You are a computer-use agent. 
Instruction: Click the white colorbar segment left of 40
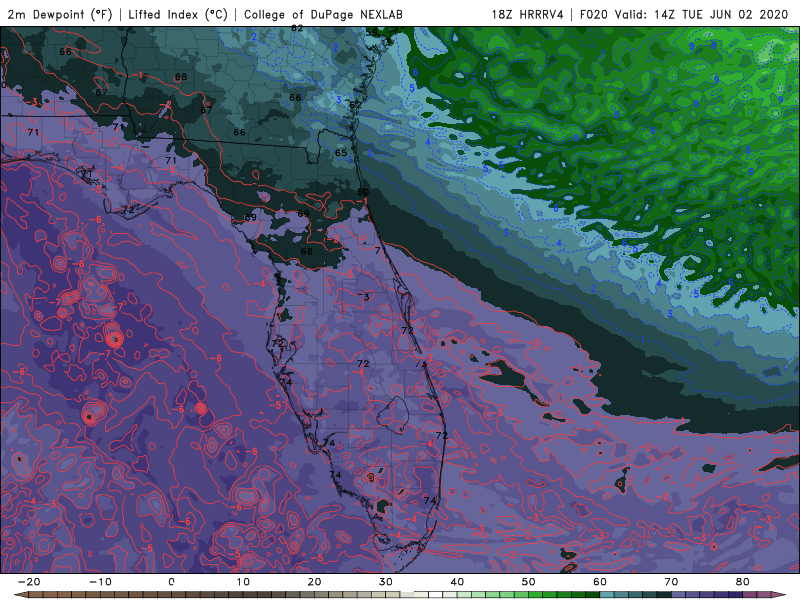coord(436,595)
